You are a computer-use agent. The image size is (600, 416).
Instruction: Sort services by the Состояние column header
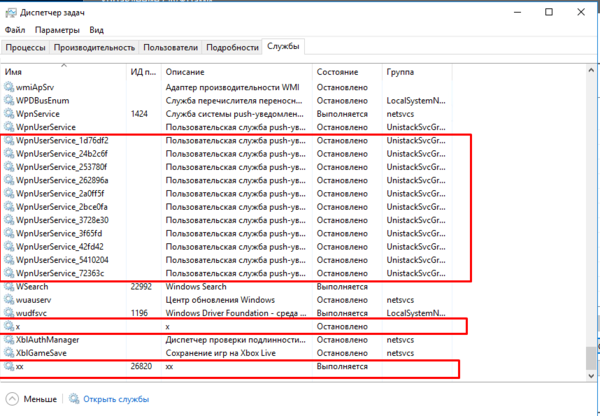[x=345, y=73]
